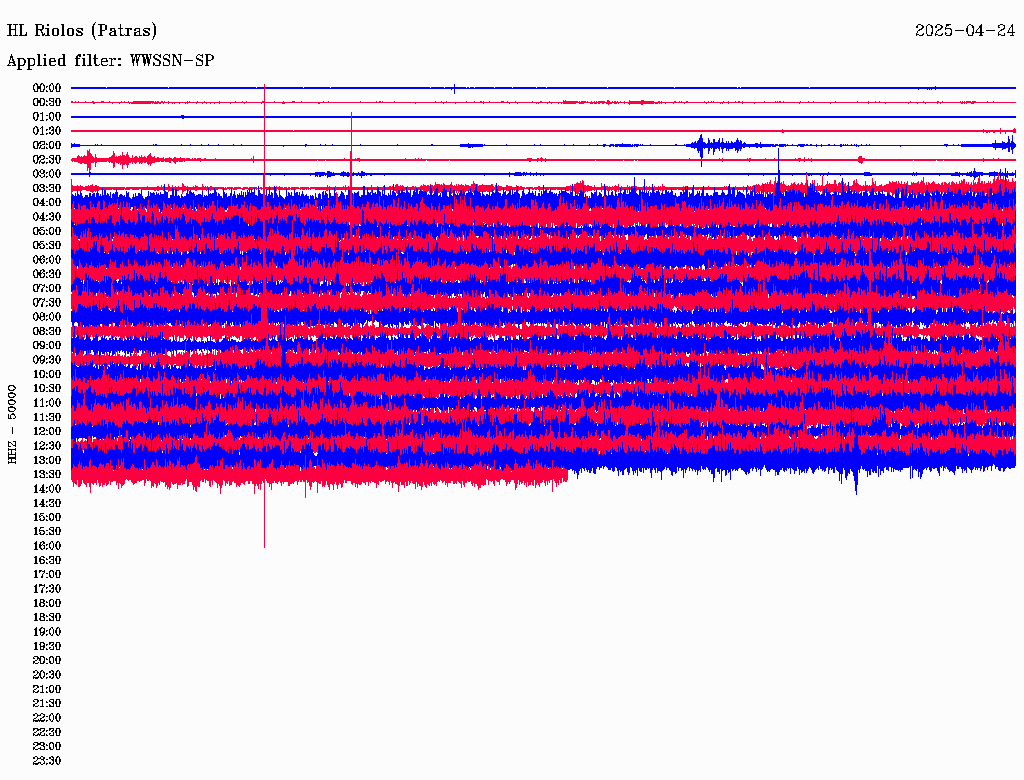This screenshot has height=780, width=1024.
Task: Click the 23:30 time label
Action: coord(47,761)
